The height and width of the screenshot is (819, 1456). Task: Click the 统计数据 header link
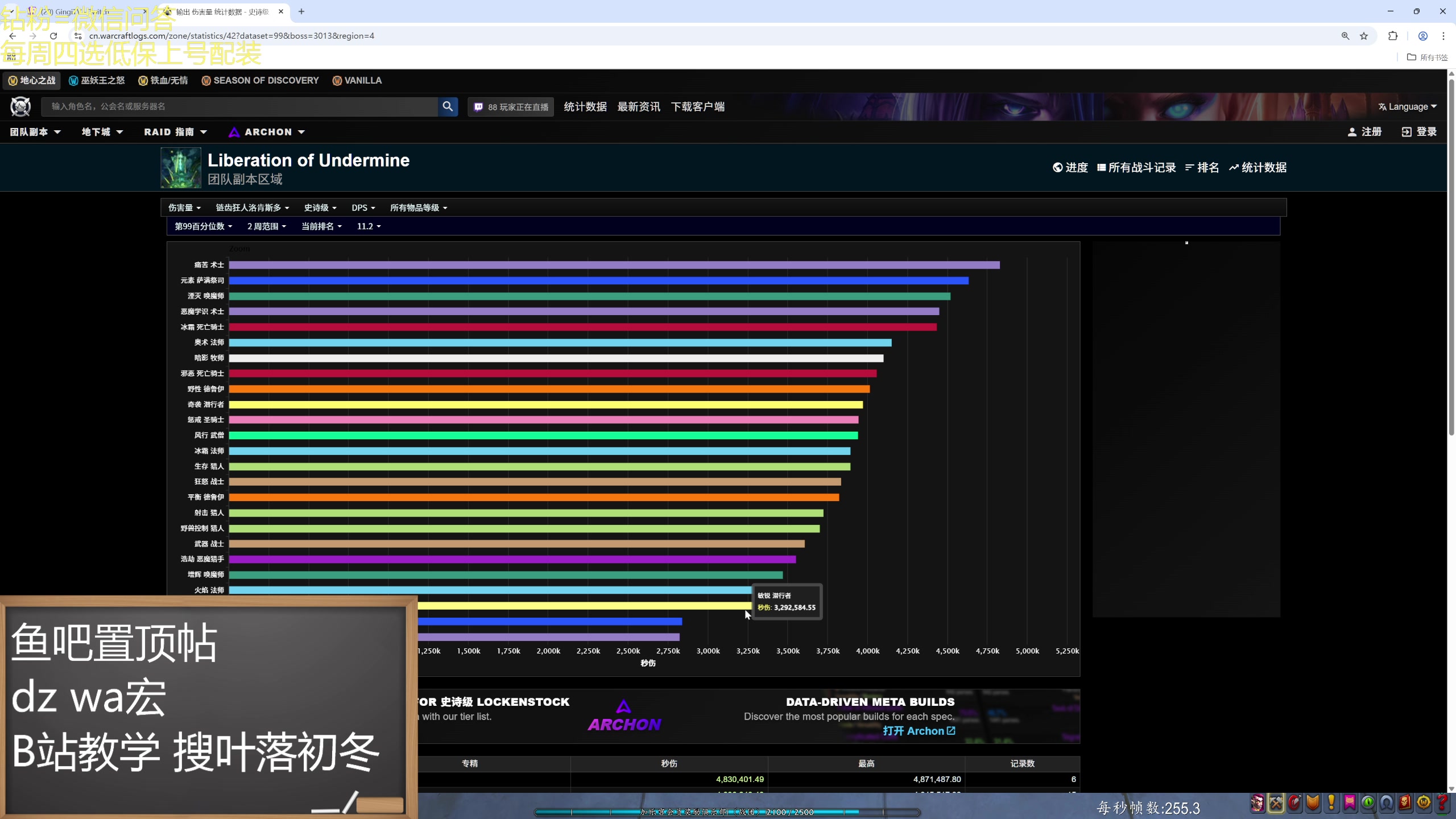click(x=585, y=107)
